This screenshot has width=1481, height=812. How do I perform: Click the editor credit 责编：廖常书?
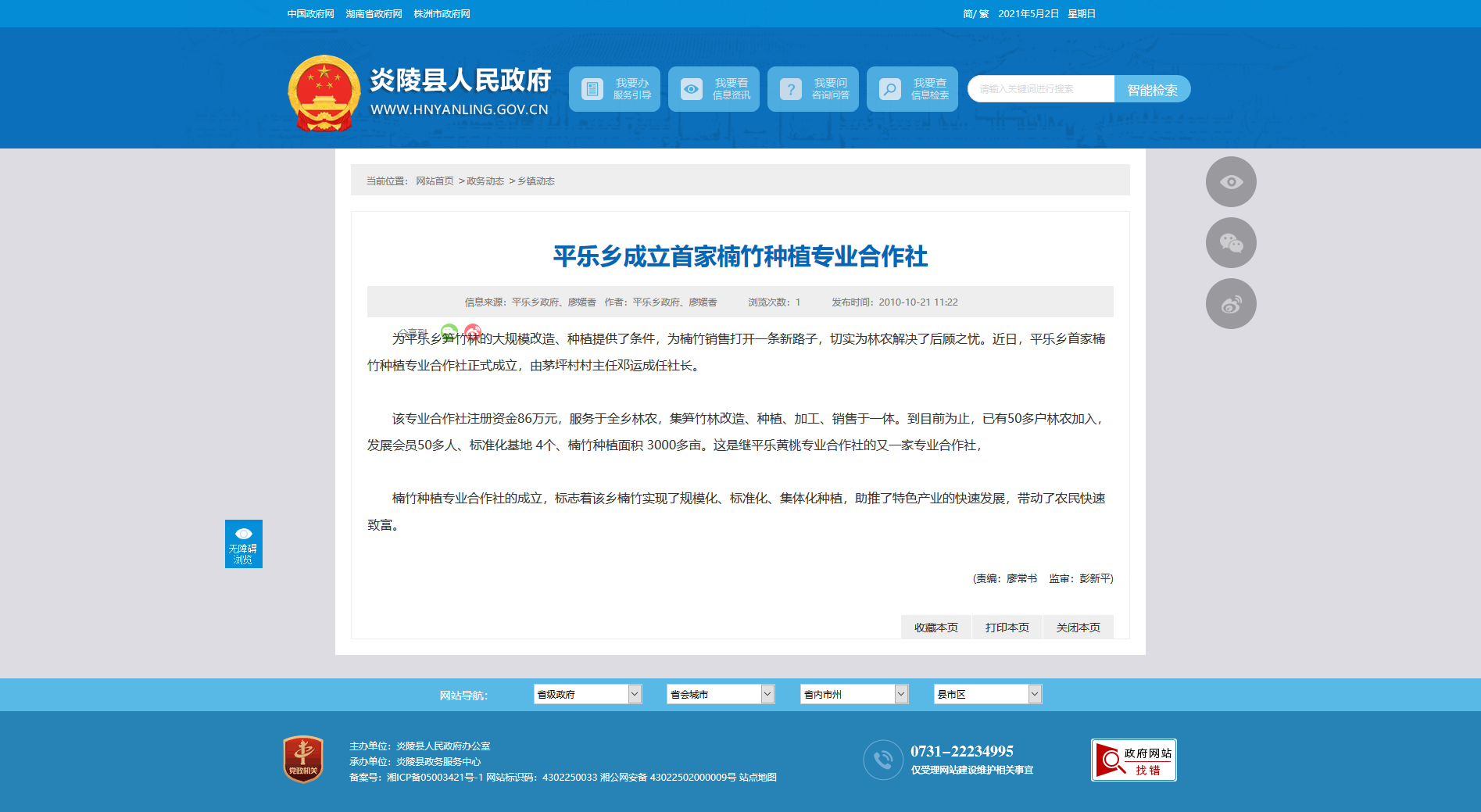1007,579
